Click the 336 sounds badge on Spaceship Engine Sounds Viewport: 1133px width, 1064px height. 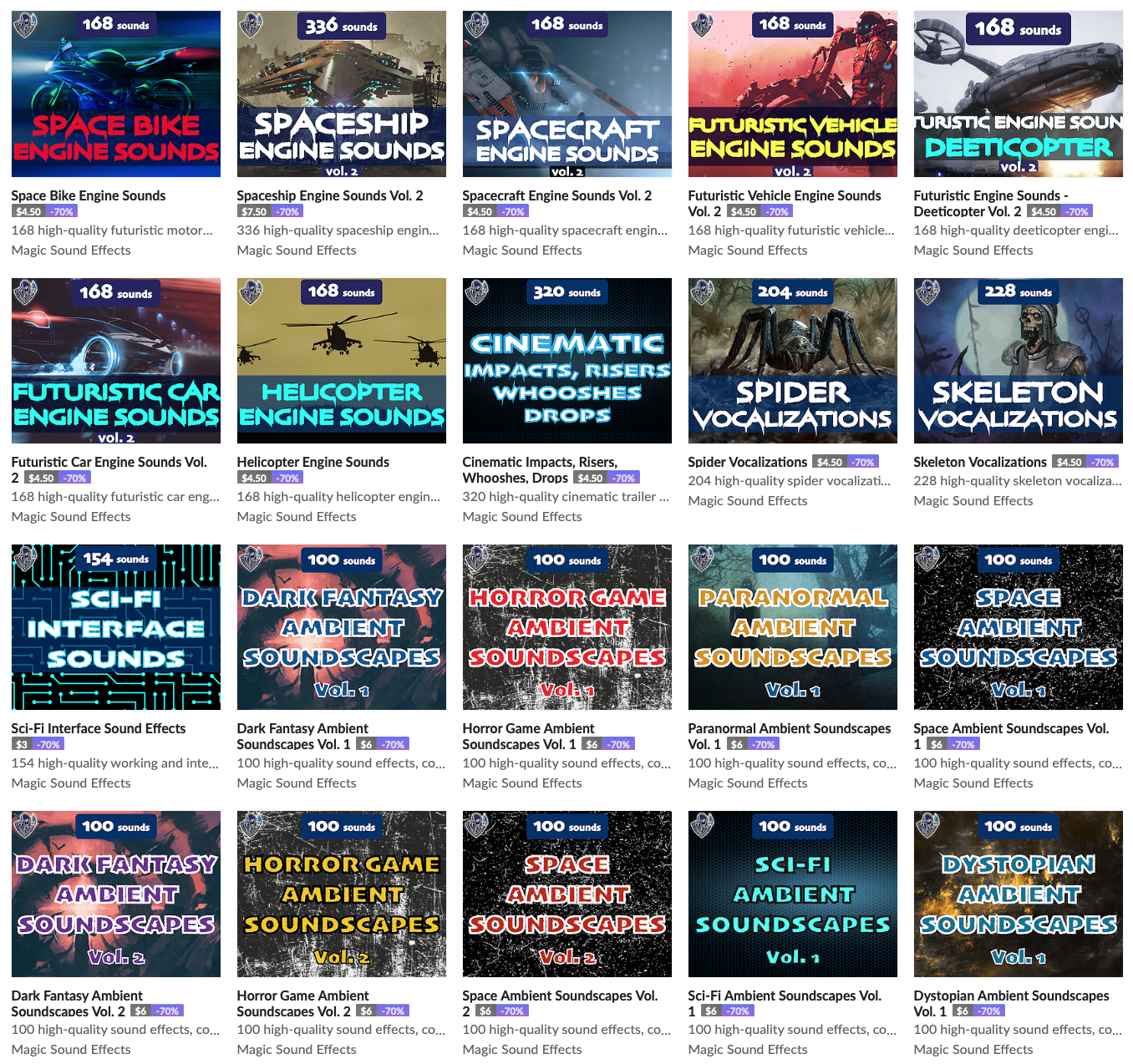(341, 25)
